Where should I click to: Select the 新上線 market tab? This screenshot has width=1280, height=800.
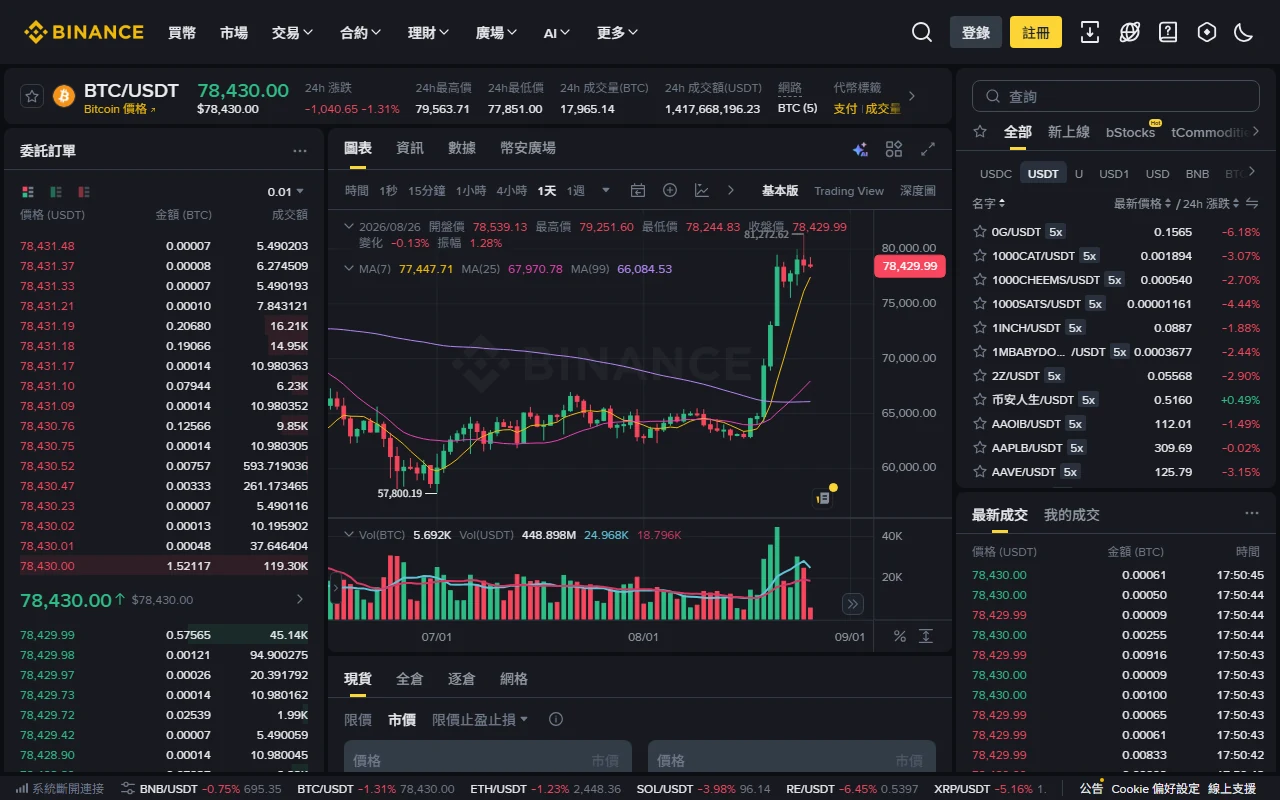(x=1069, y=132)
